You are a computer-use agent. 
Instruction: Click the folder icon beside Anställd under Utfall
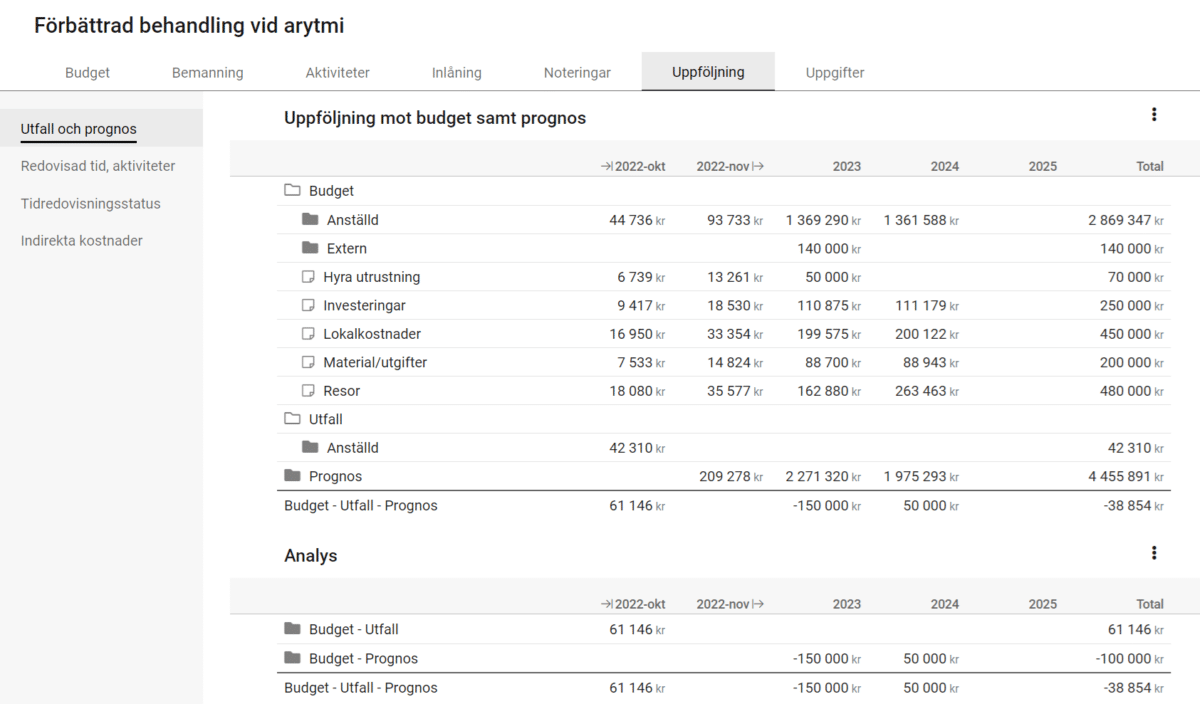coord(308,447)
